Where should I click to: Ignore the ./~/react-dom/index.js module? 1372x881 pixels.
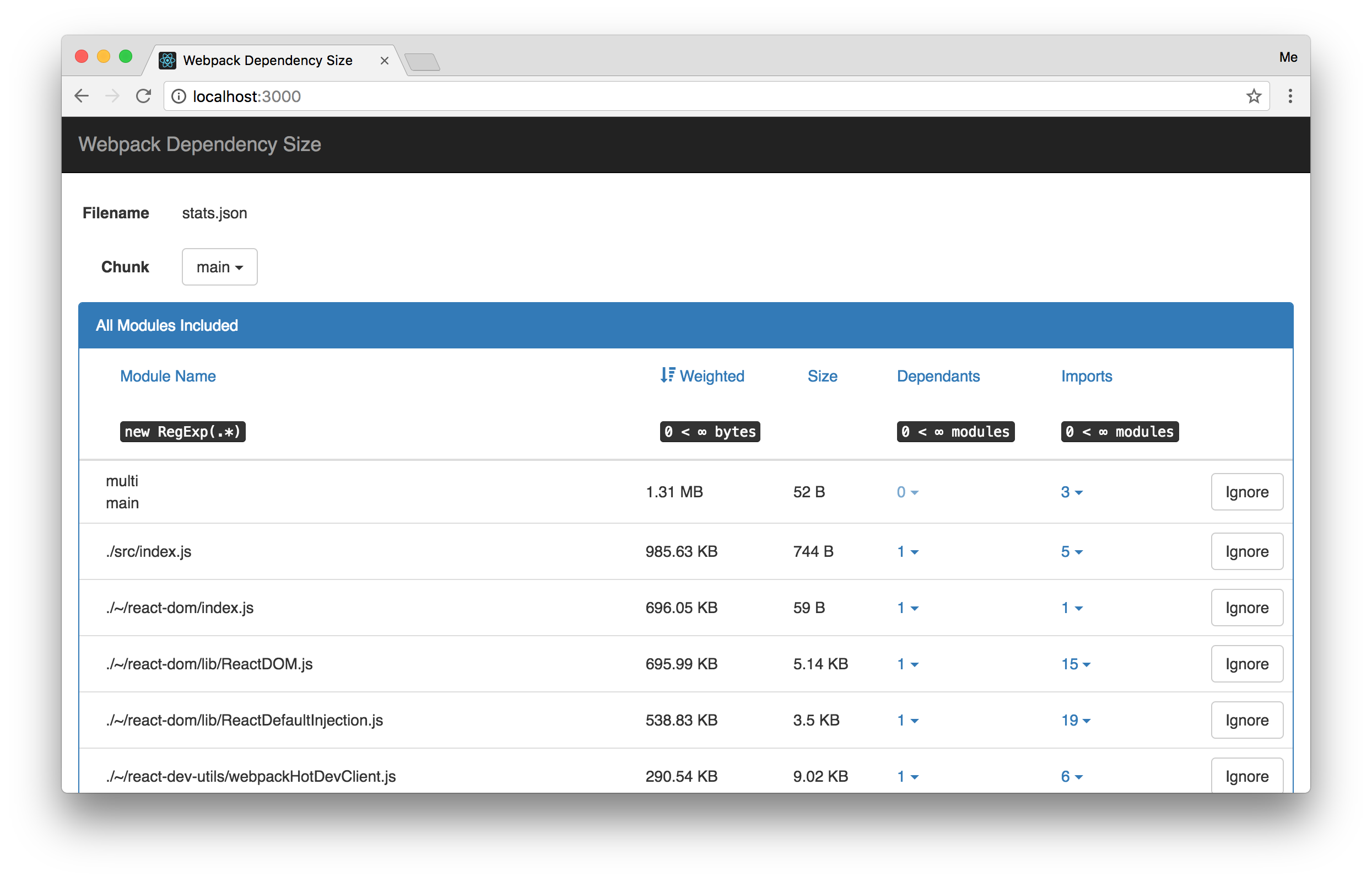[1246, 608]
